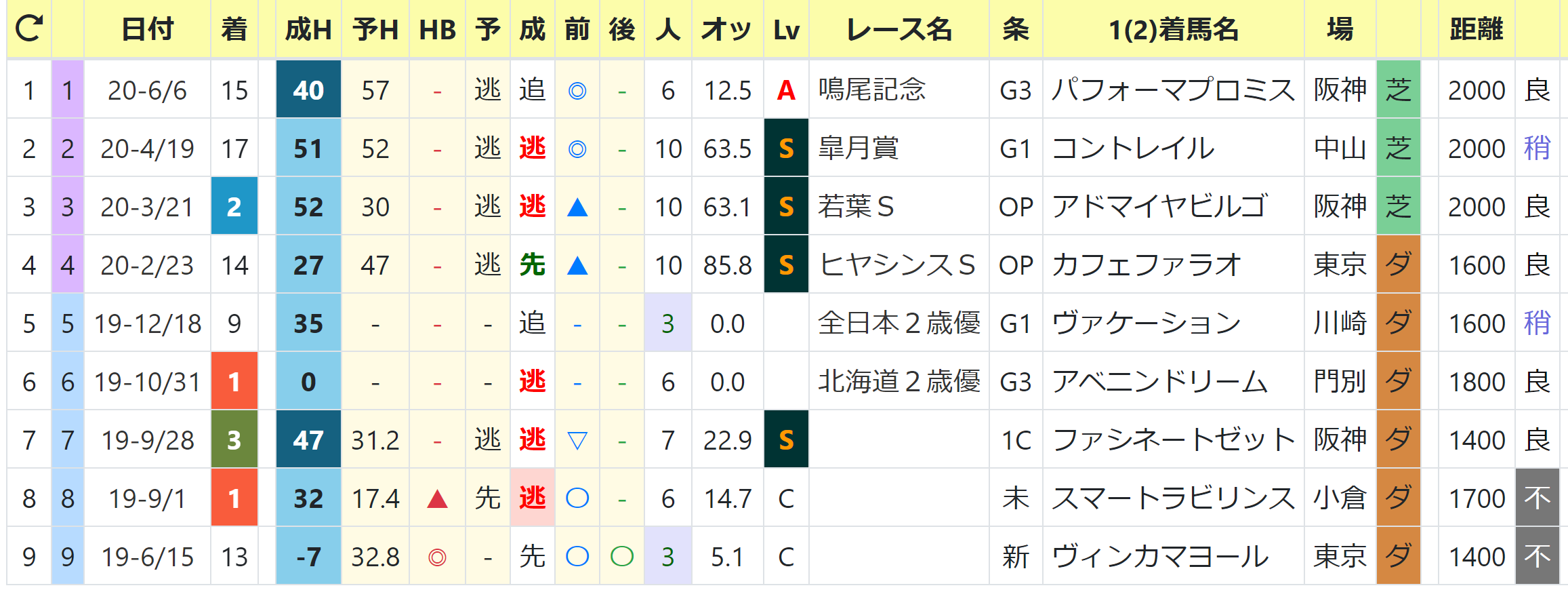The height and width of the screenshot is (590, 1568).
Task: Click the green 芝 surface cell for 皐月賞
Action: [1398, 149]
